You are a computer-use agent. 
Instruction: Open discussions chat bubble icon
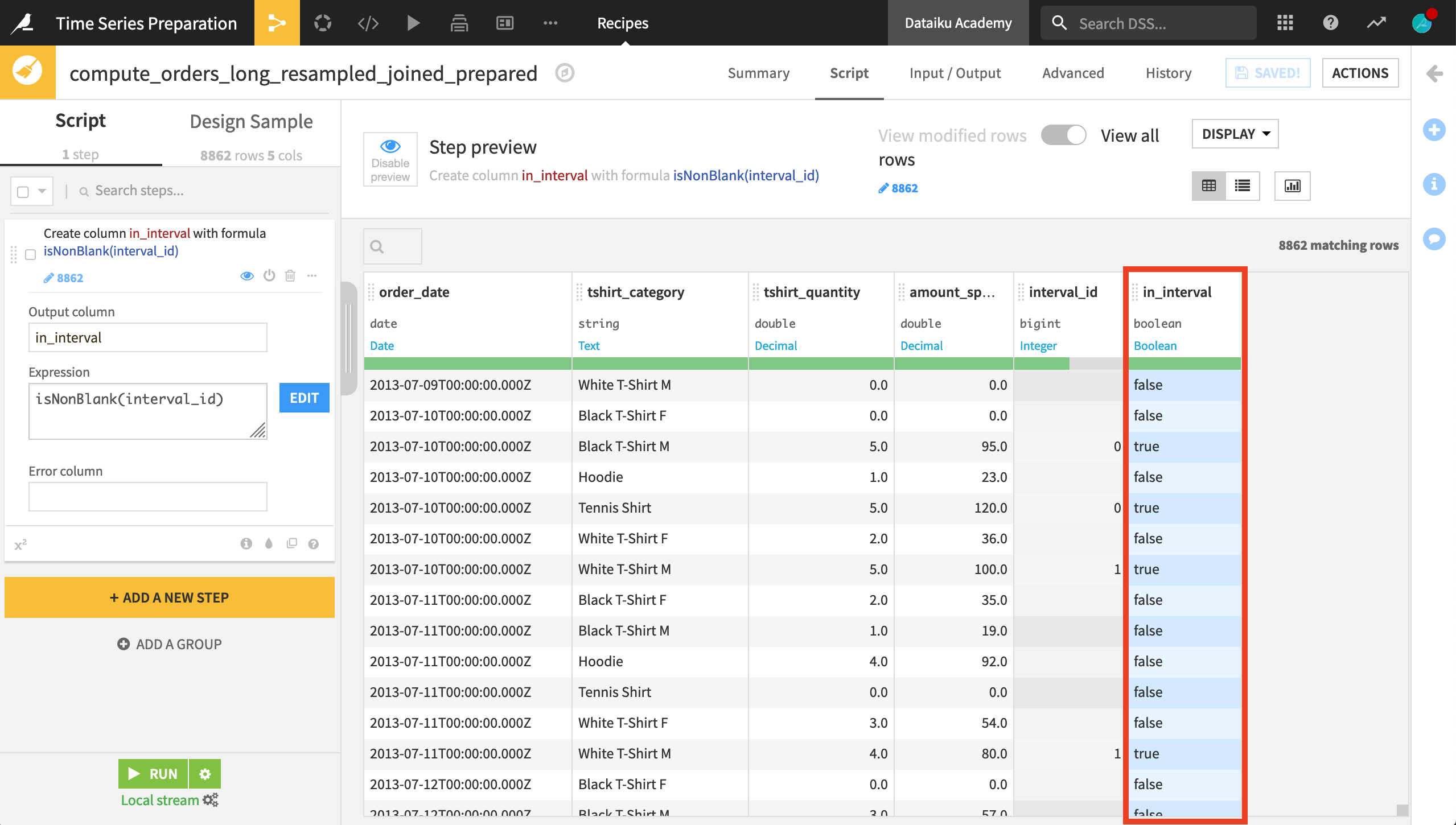1434,238
